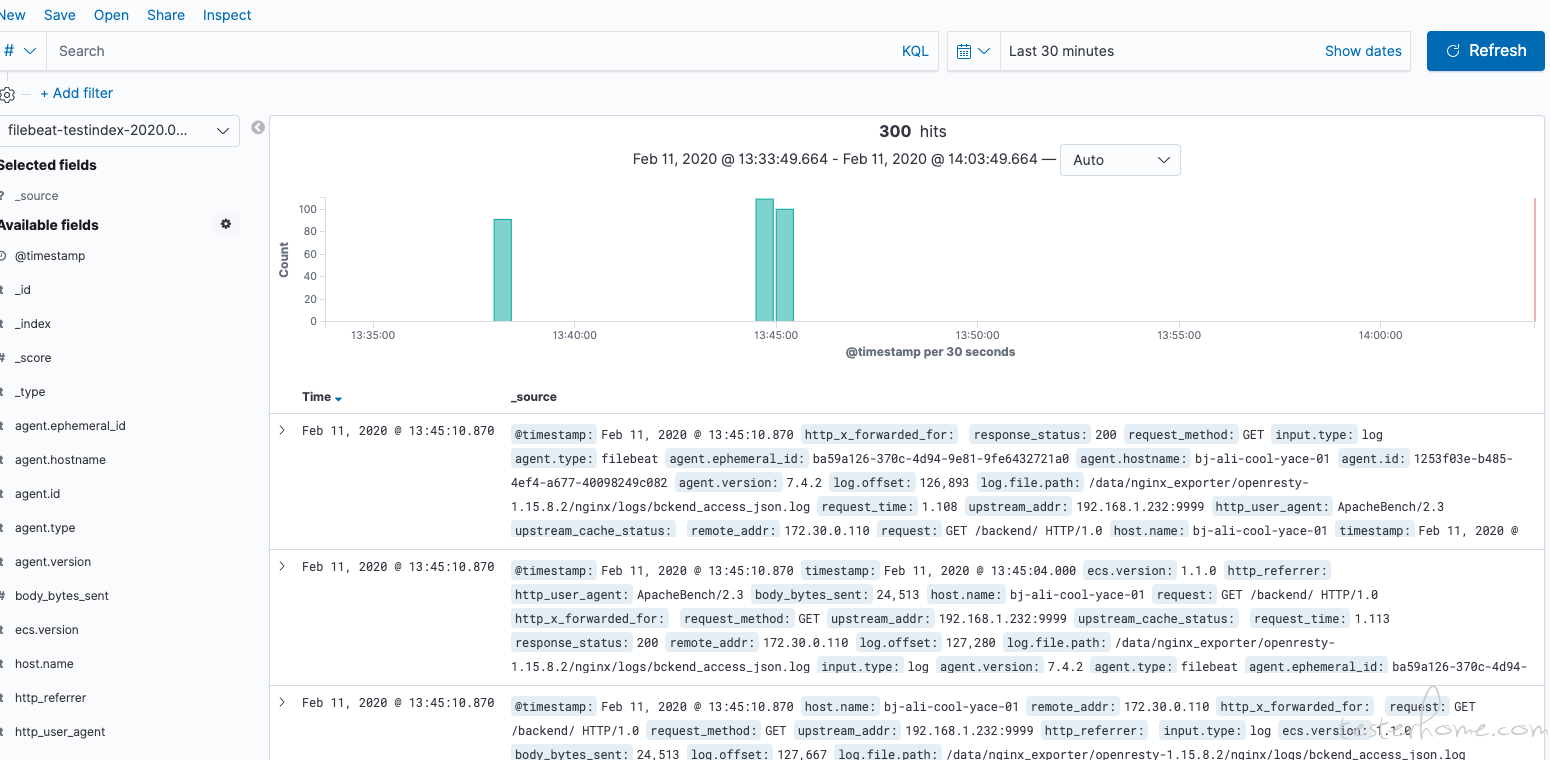Click the Share menu item
The image size is (1550, 760).
pyautogui.click(x=166, y=15)
